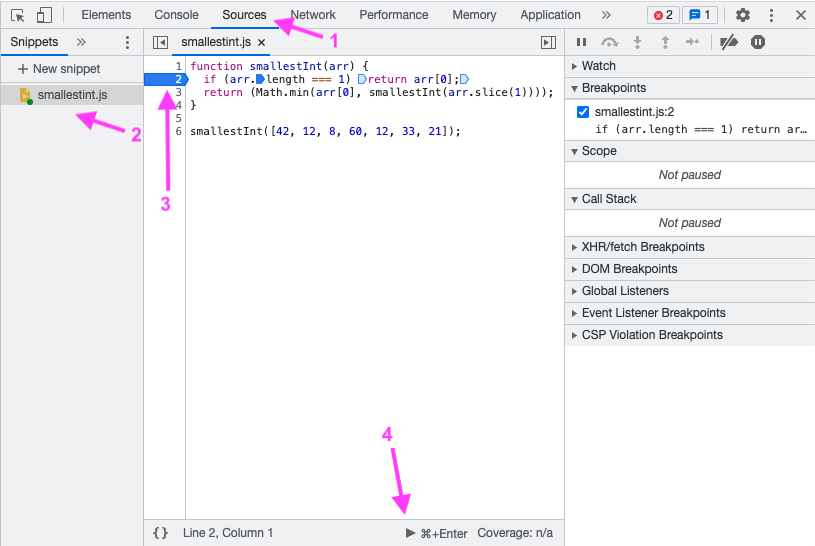This screenshot has width=815, height=546.
Task: Collapse the Call Stack section
Action: click(690, 199)
